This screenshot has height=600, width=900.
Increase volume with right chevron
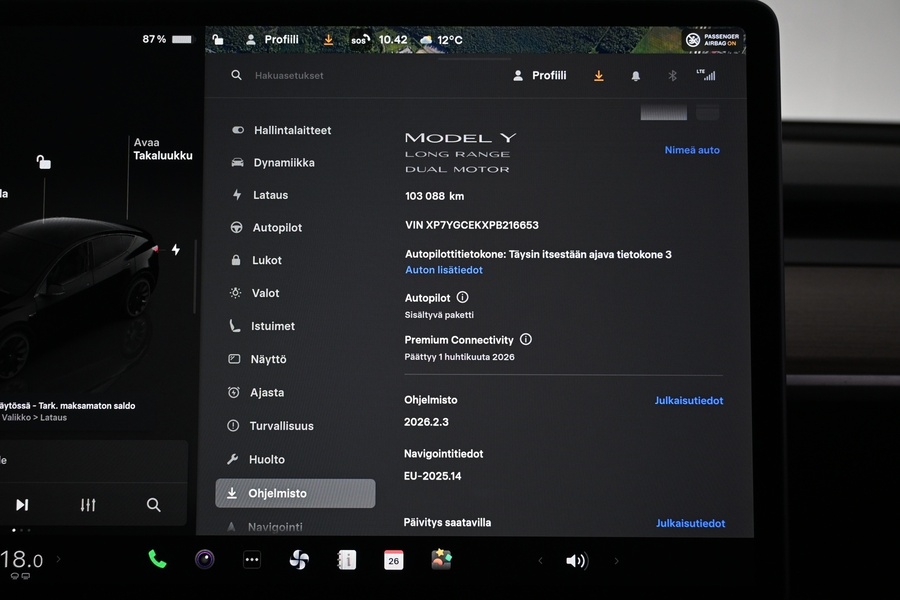click(616, 561)
